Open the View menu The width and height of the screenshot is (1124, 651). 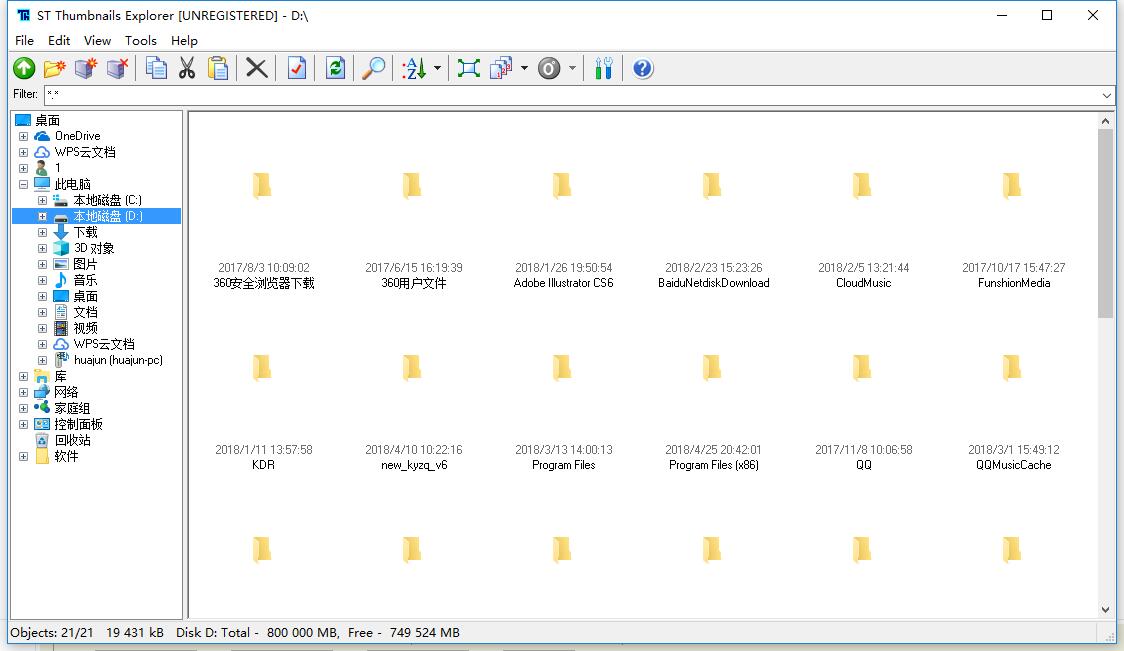click(x=97, y=41)
